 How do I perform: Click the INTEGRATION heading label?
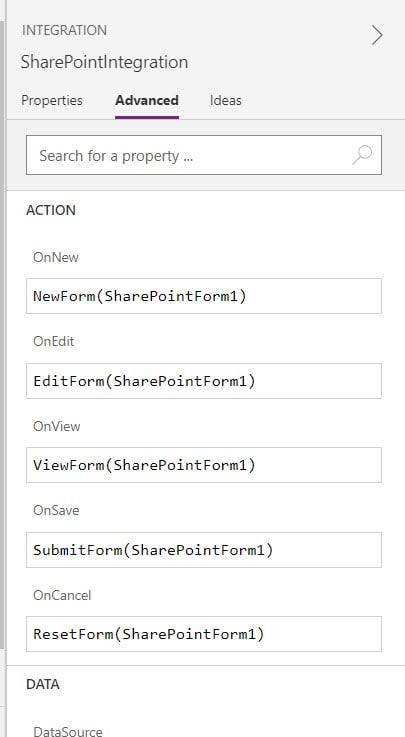[64, 30]
